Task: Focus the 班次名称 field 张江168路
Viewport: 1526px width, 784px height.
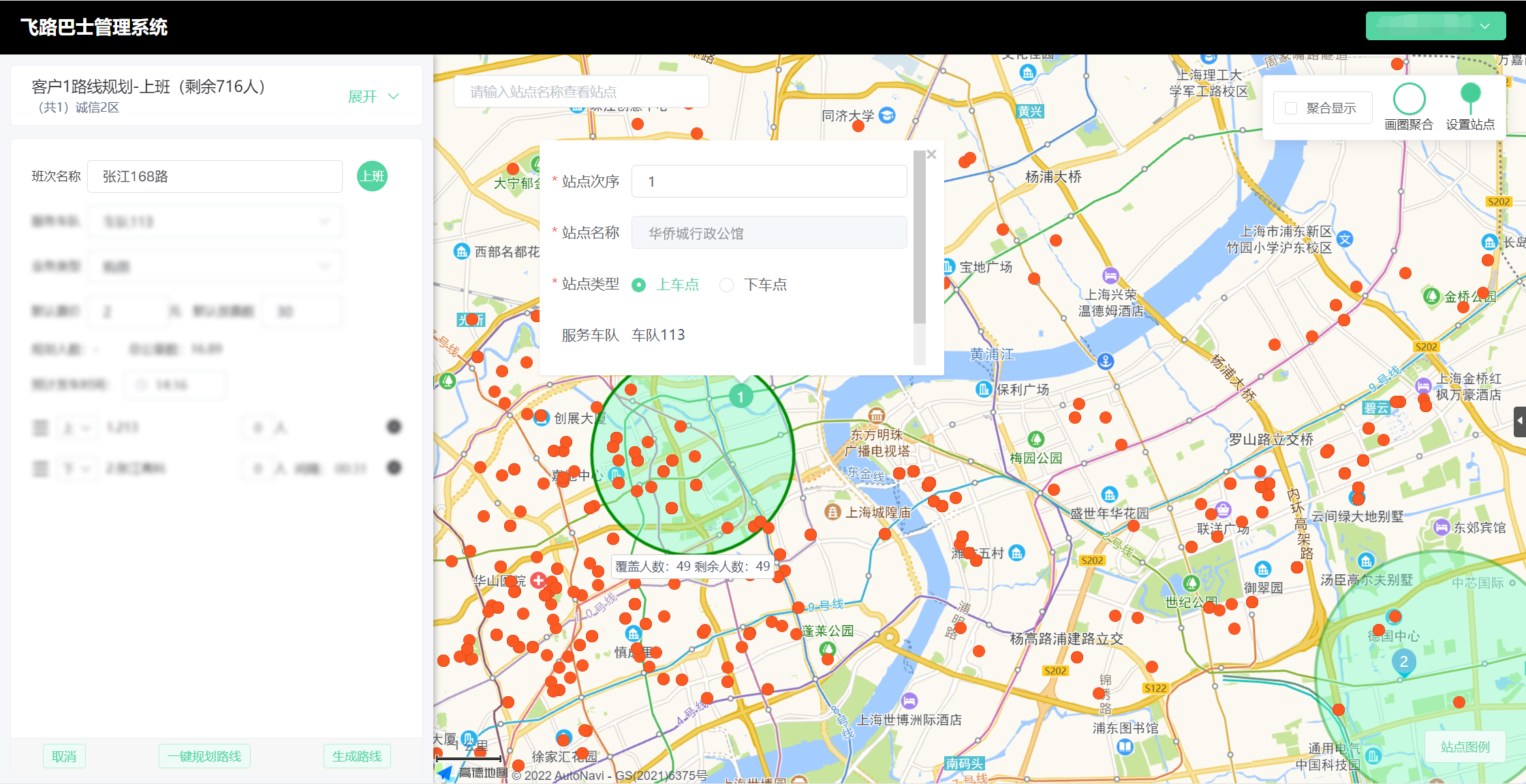Action: (215, 176)
